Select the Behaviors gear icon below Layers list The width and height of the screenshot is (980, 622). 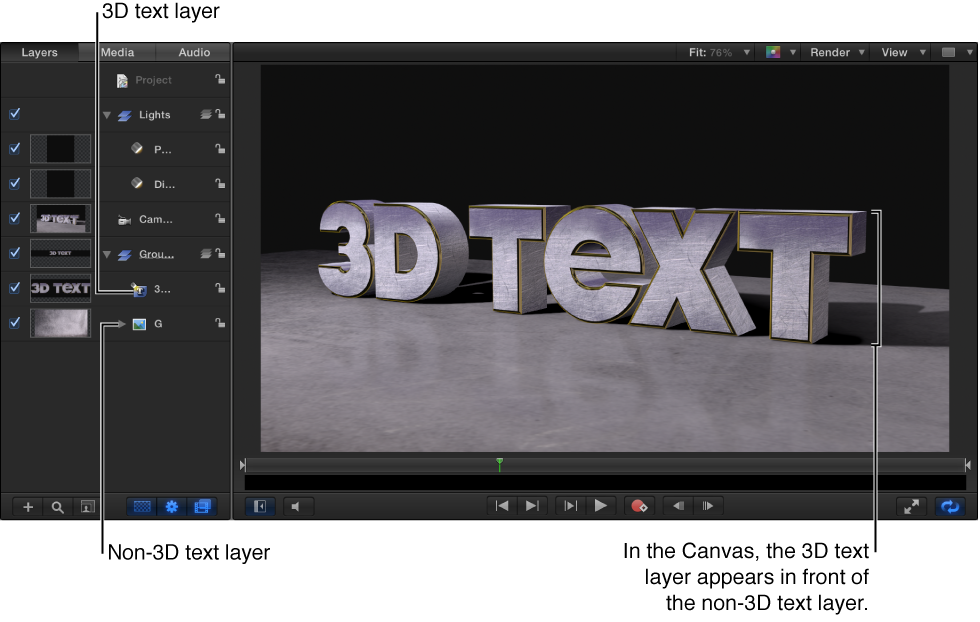coord(171,507)
